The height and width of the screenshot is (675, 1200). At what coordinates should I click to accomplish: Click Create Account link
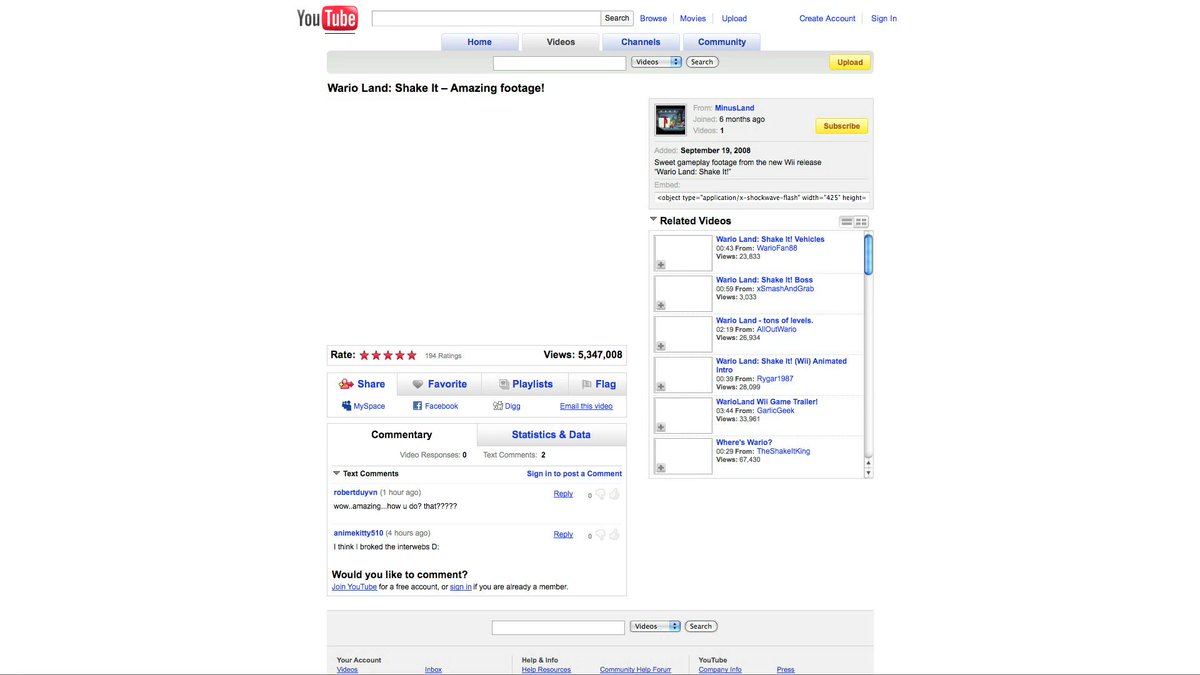(x=827, y=18)
